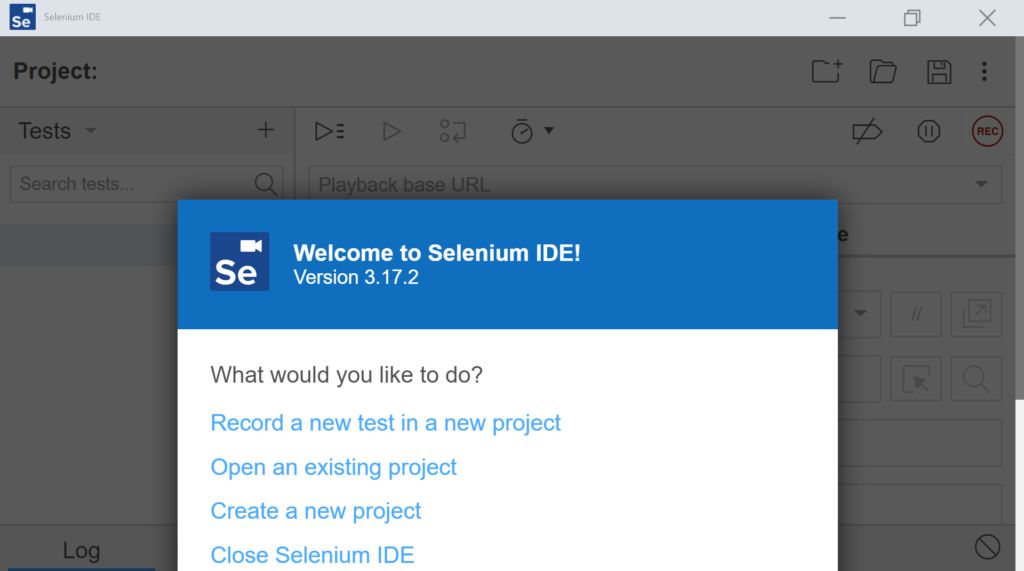Click Record a new test in a new project
Screen dimensions: 1024x571
pyautogui.click(x=385, y=423)
